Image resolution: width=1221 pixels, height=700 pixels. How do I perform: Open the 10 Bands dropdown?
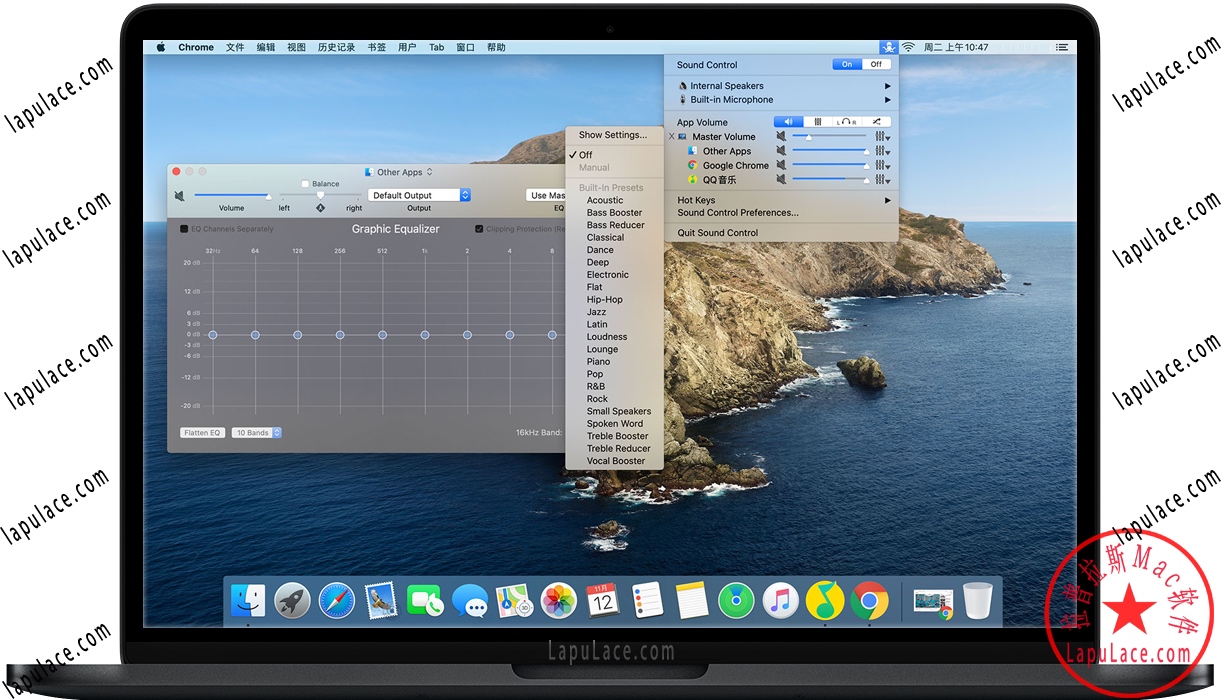click(x=256, y=432)
